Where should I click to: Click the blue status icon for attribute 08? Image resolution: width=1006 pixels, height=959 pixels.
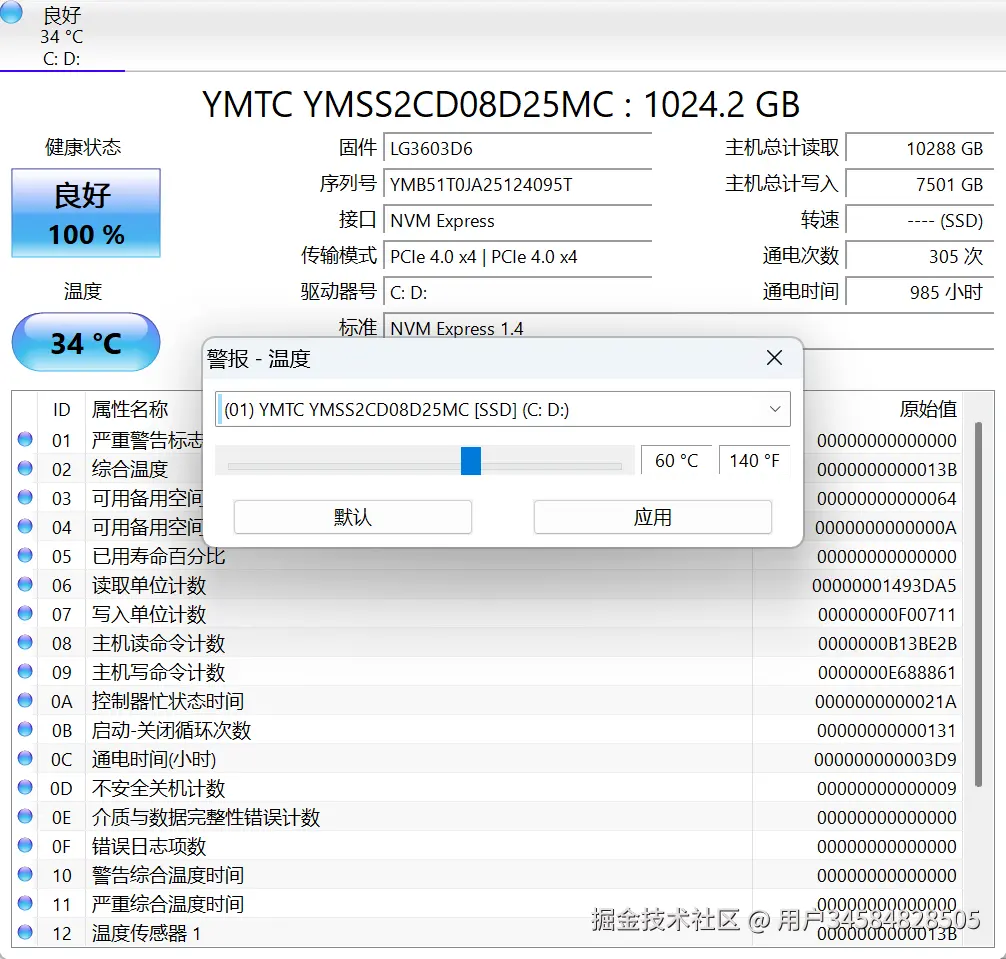(x=25, y=642)
